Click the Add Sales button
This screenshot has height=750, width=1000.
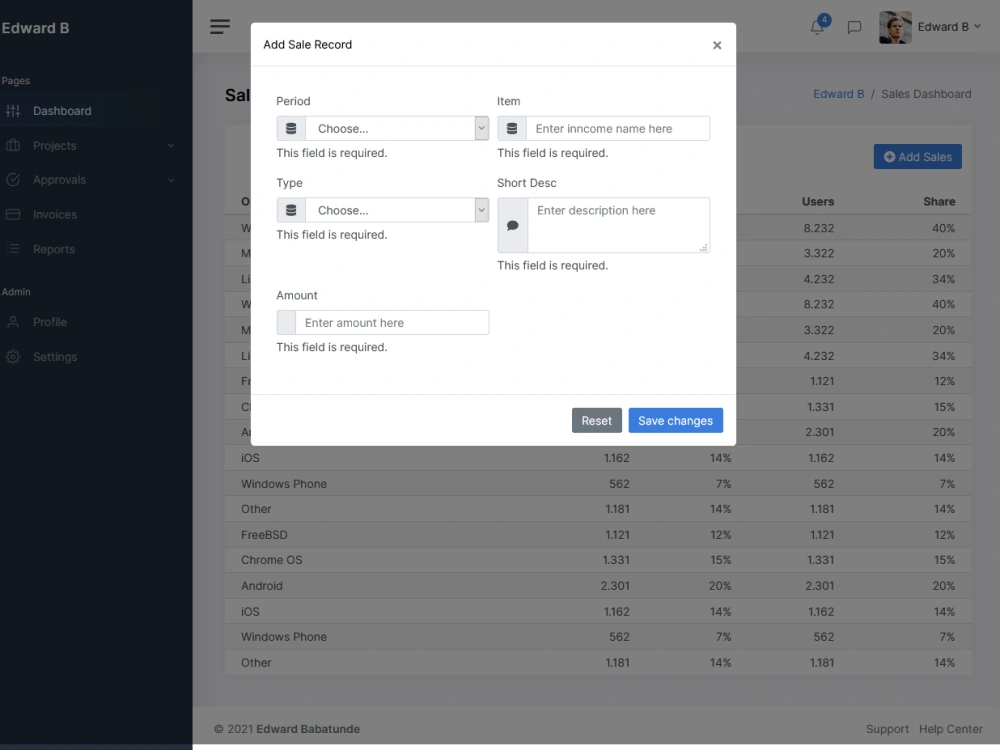pyautogui.click(x=917, y=157)
